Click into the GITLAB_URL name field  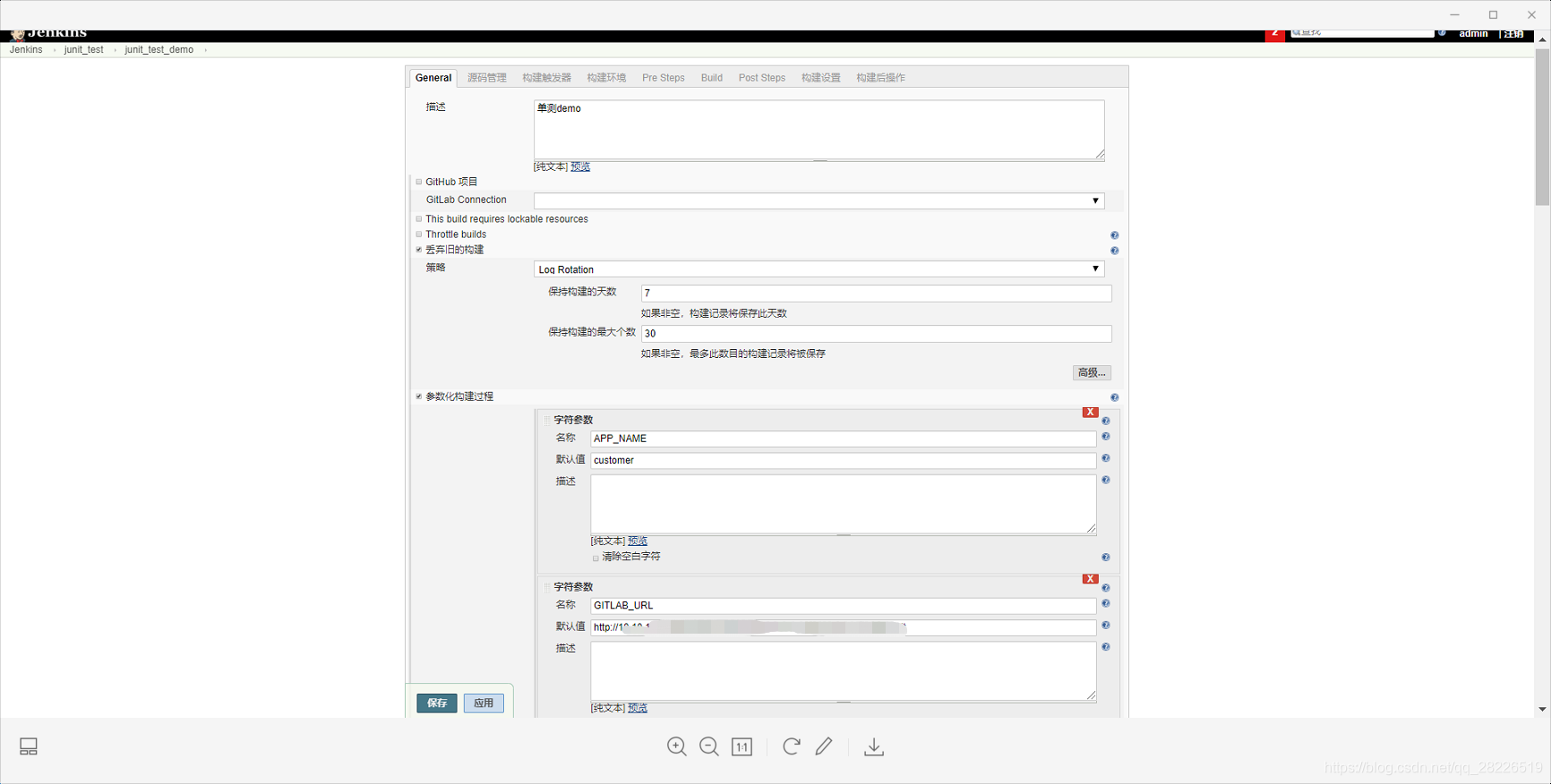click(x=844, y=606)
